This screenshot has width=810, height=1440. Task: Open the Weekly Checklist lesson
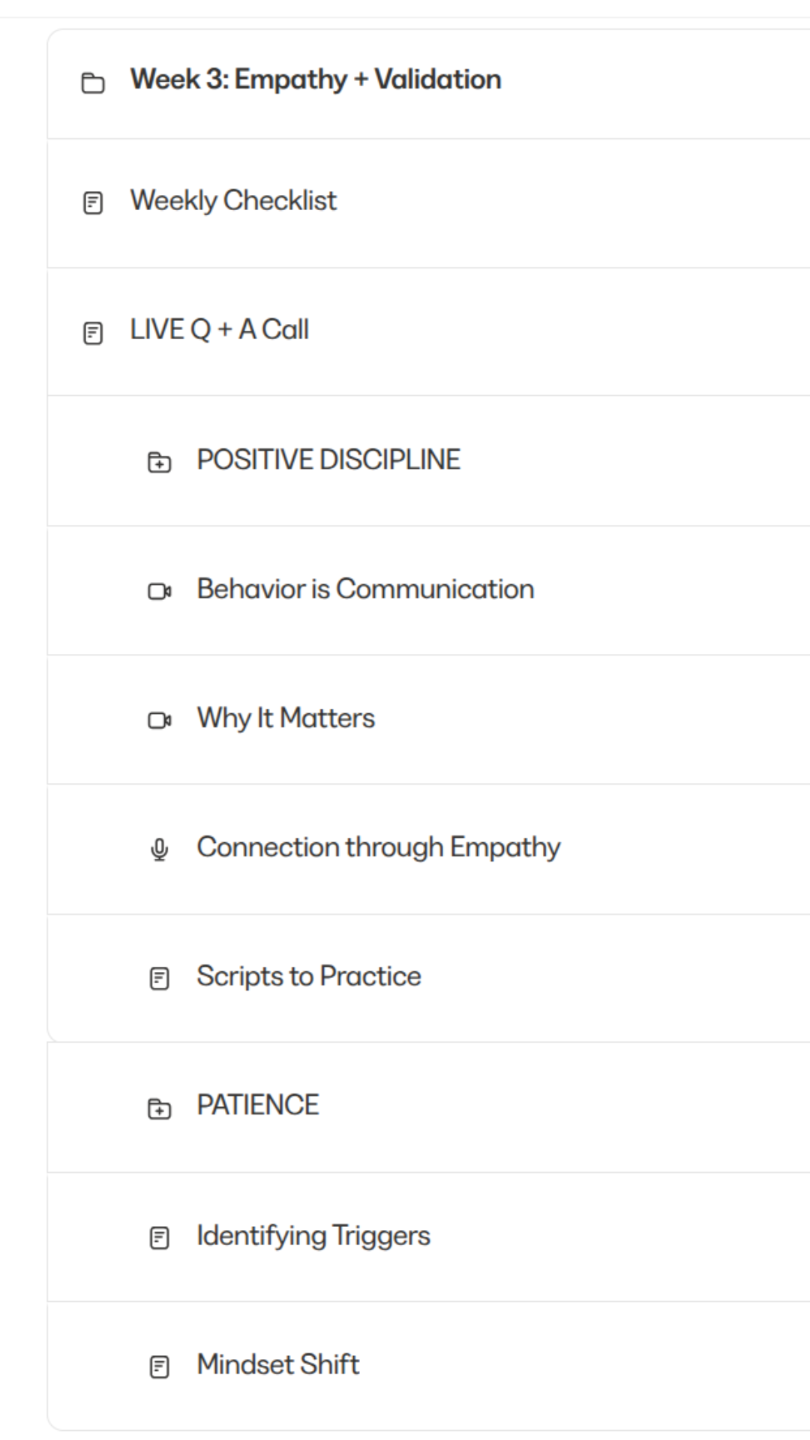[x=233, y=201]
